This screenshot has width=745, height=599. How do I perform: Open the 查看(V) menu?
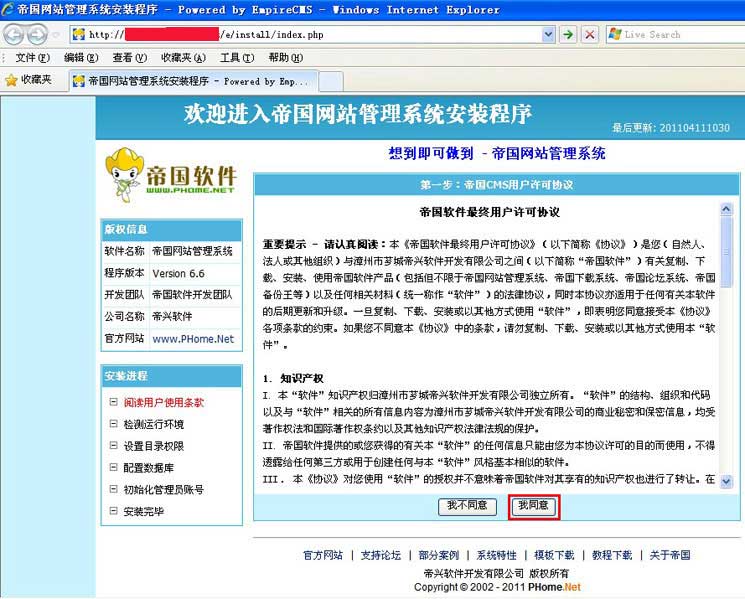click(x=131, y=58)
